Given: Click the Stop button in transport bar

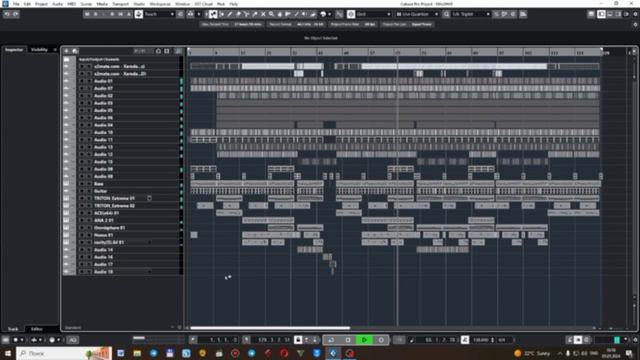Looking at the screenshot, I should 348,340.
